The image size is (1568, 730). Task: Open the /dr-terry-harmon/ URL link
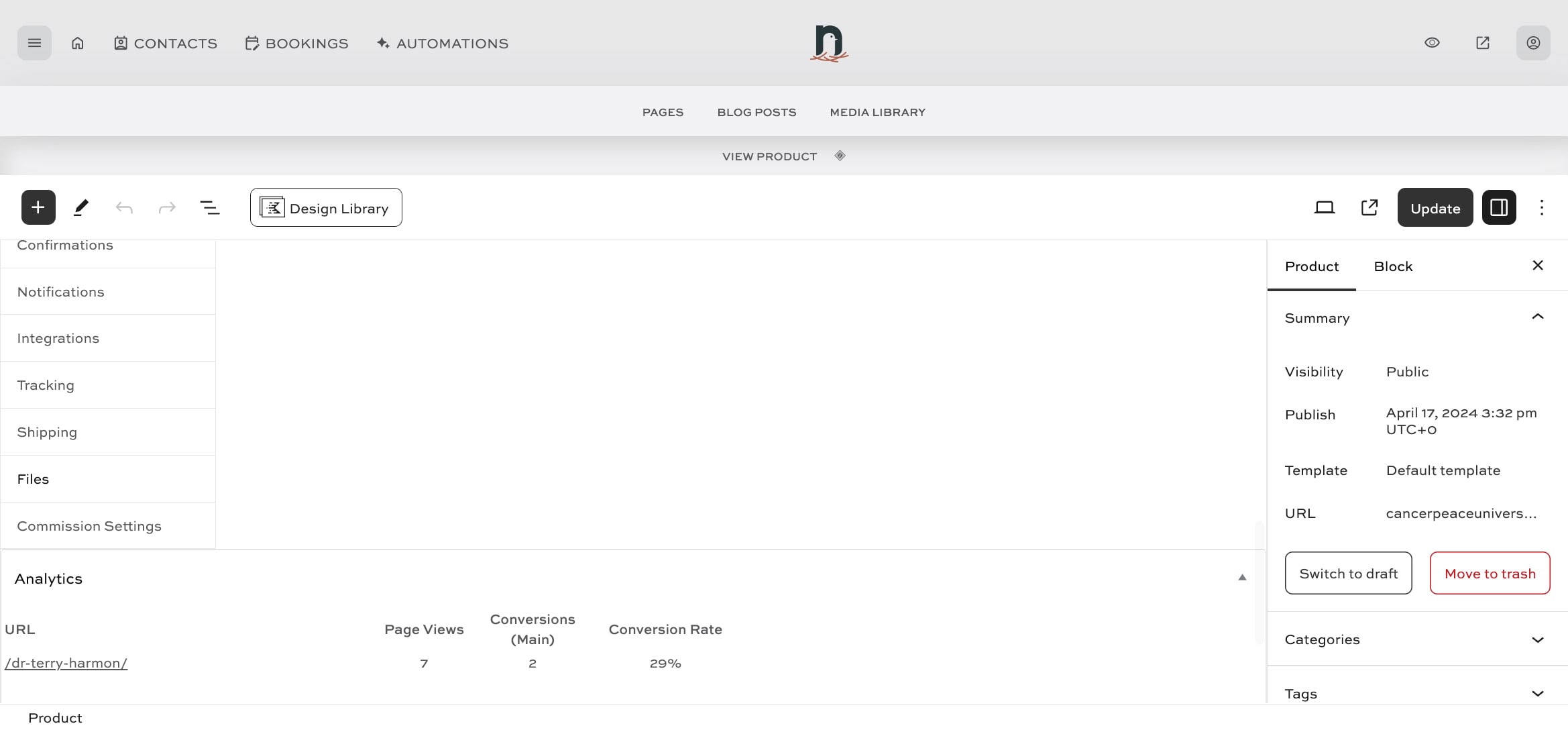pos(66,663)
